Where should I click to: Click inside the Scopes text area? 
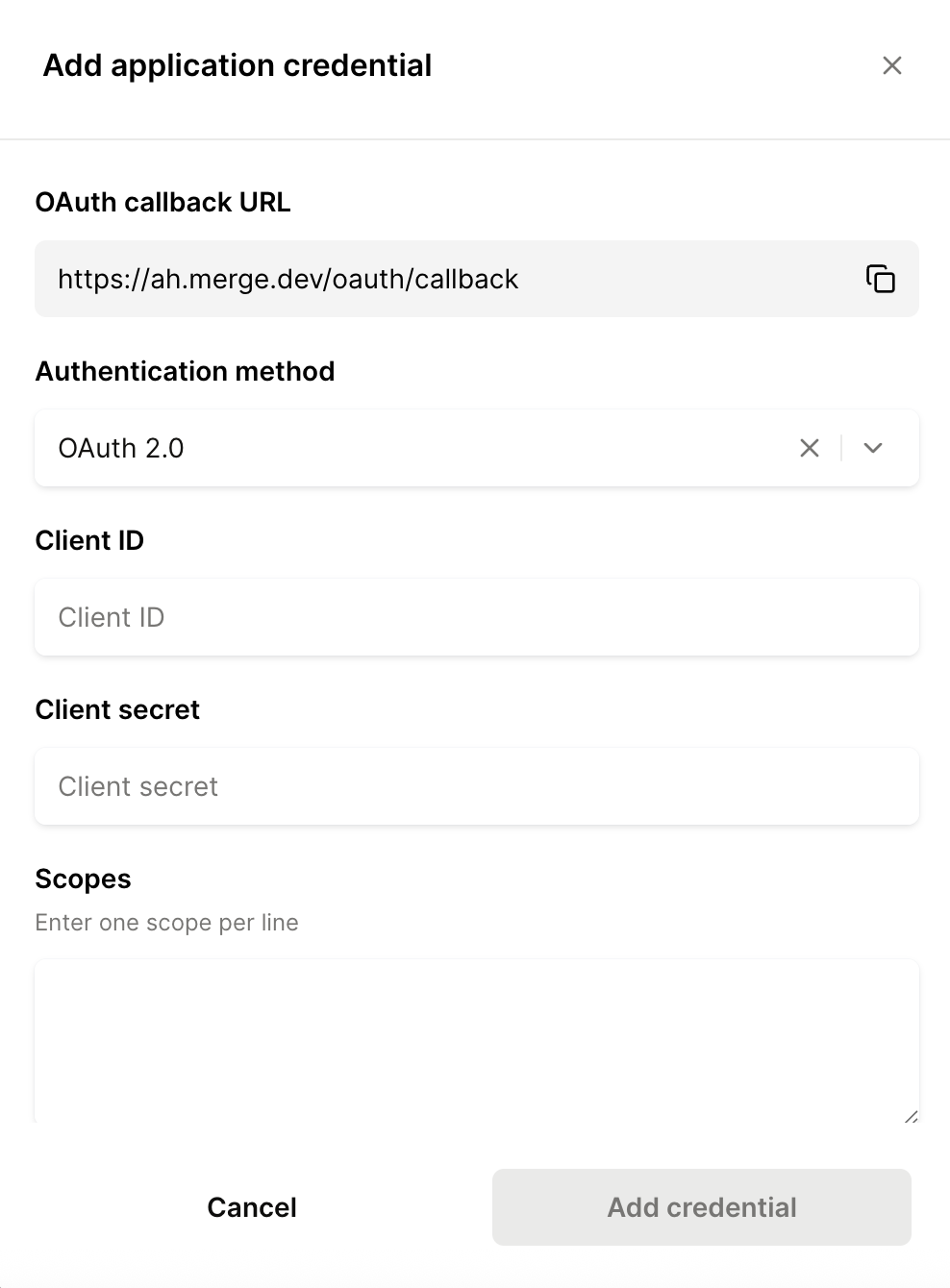click(477, 1041)
